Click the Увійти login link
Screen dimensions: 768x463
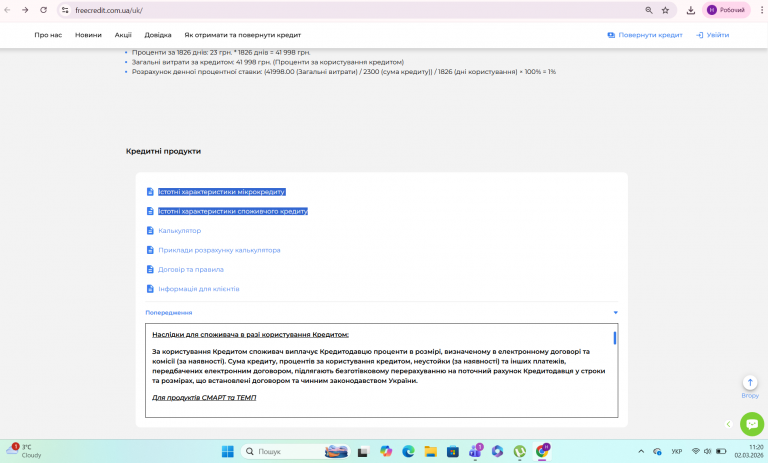(x=713, y=35)
